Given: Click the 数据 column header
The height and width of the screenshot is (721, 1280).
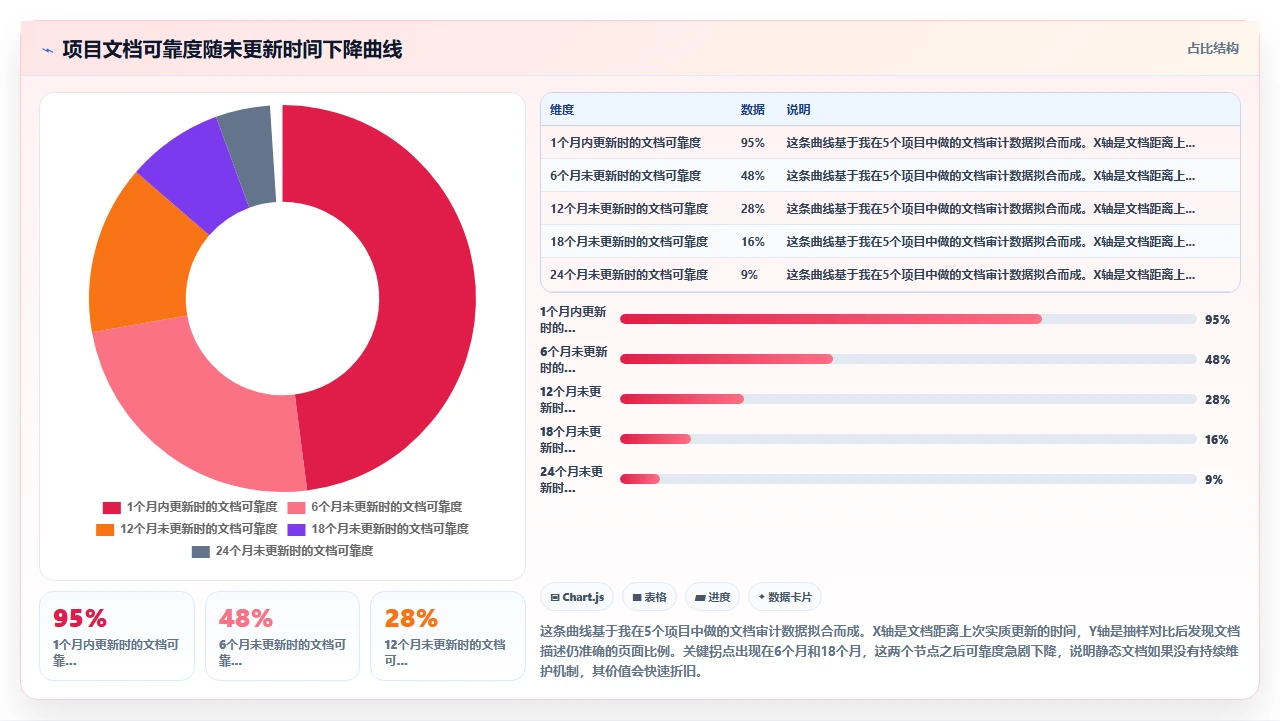Looking at the screenshot, I should (x=753, y=110).
